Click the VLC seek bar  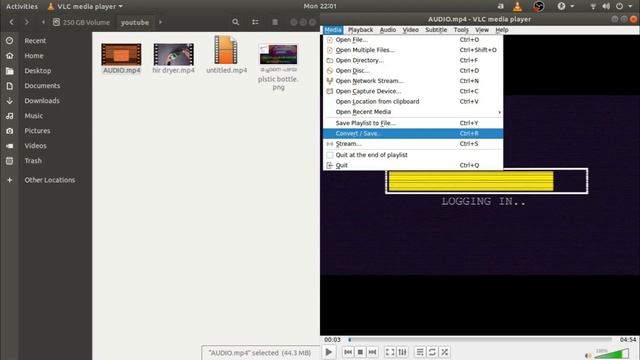point(480,340)
